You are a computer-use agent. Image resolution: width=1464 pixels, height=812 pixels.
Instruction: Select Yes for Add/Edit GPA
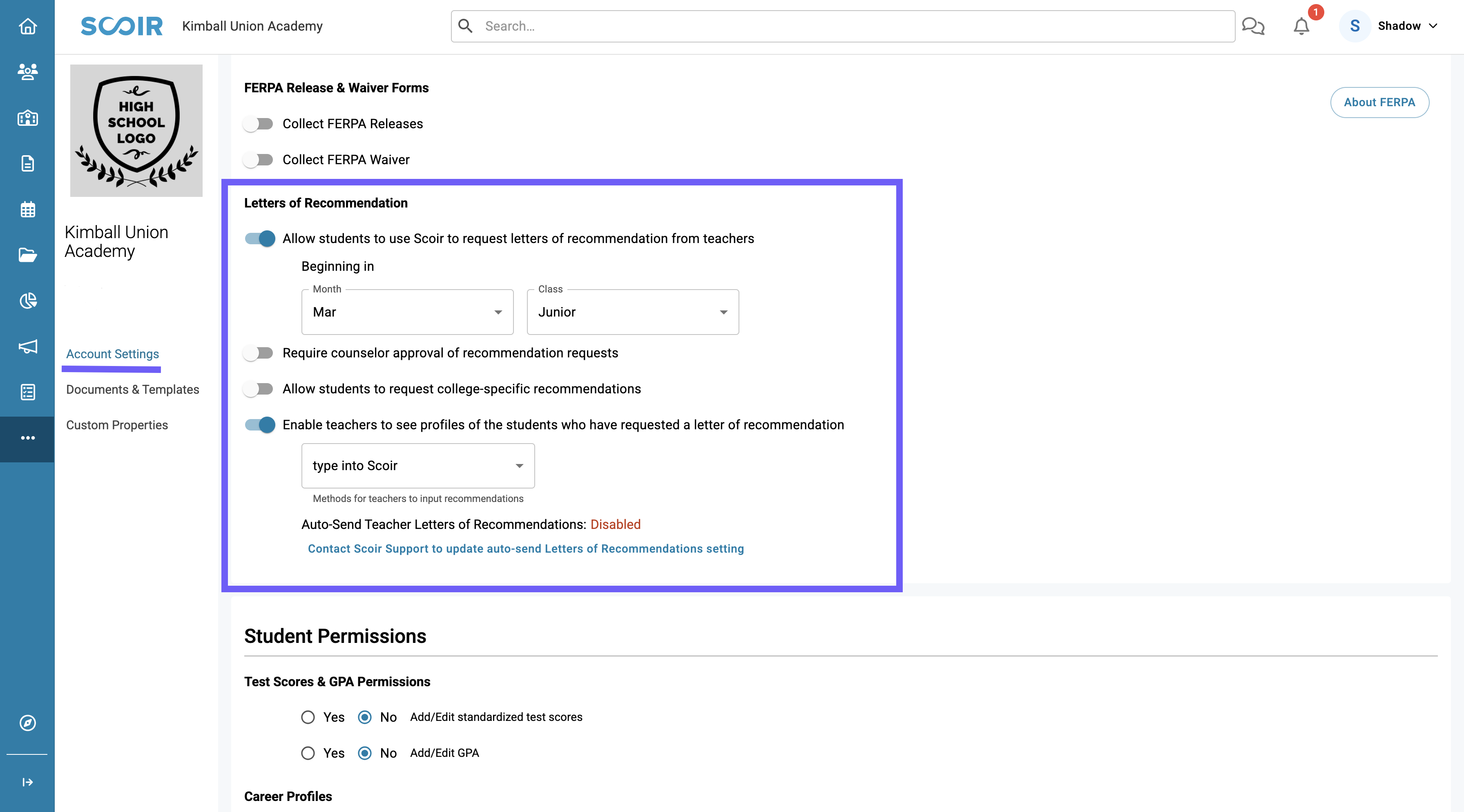(x=308, y=753)
